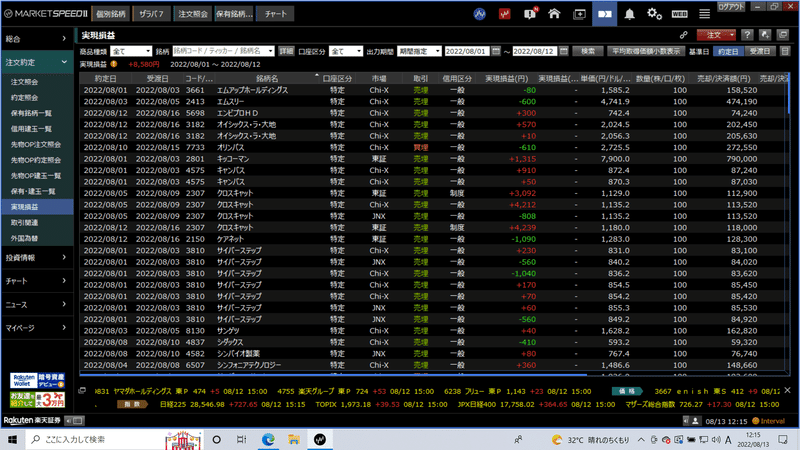
Task: Switch to the ザラバ７ tab
Action: 152,14
